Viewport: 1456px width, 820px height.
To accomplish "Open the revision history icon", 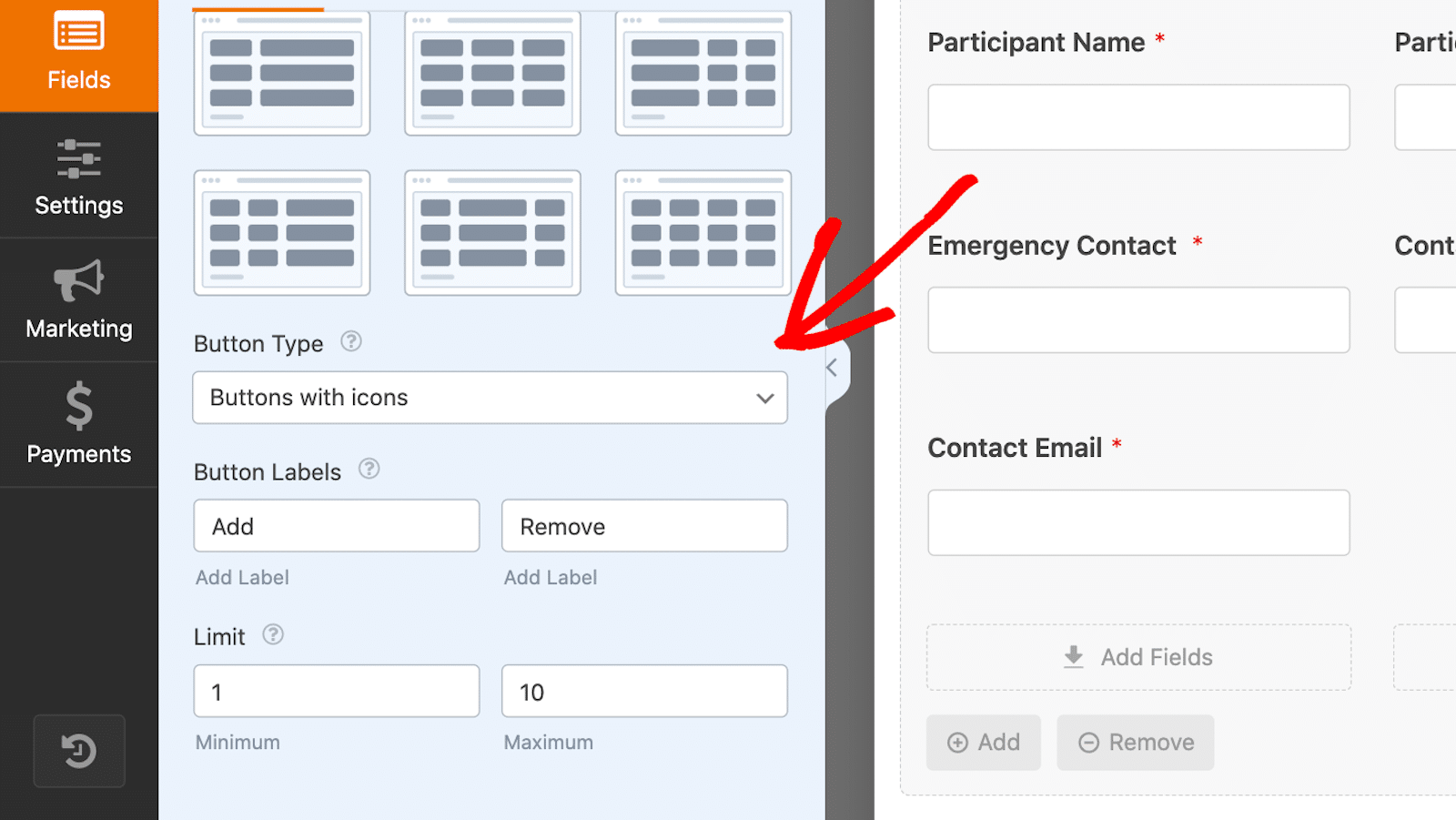I will [x=79, y=751].
